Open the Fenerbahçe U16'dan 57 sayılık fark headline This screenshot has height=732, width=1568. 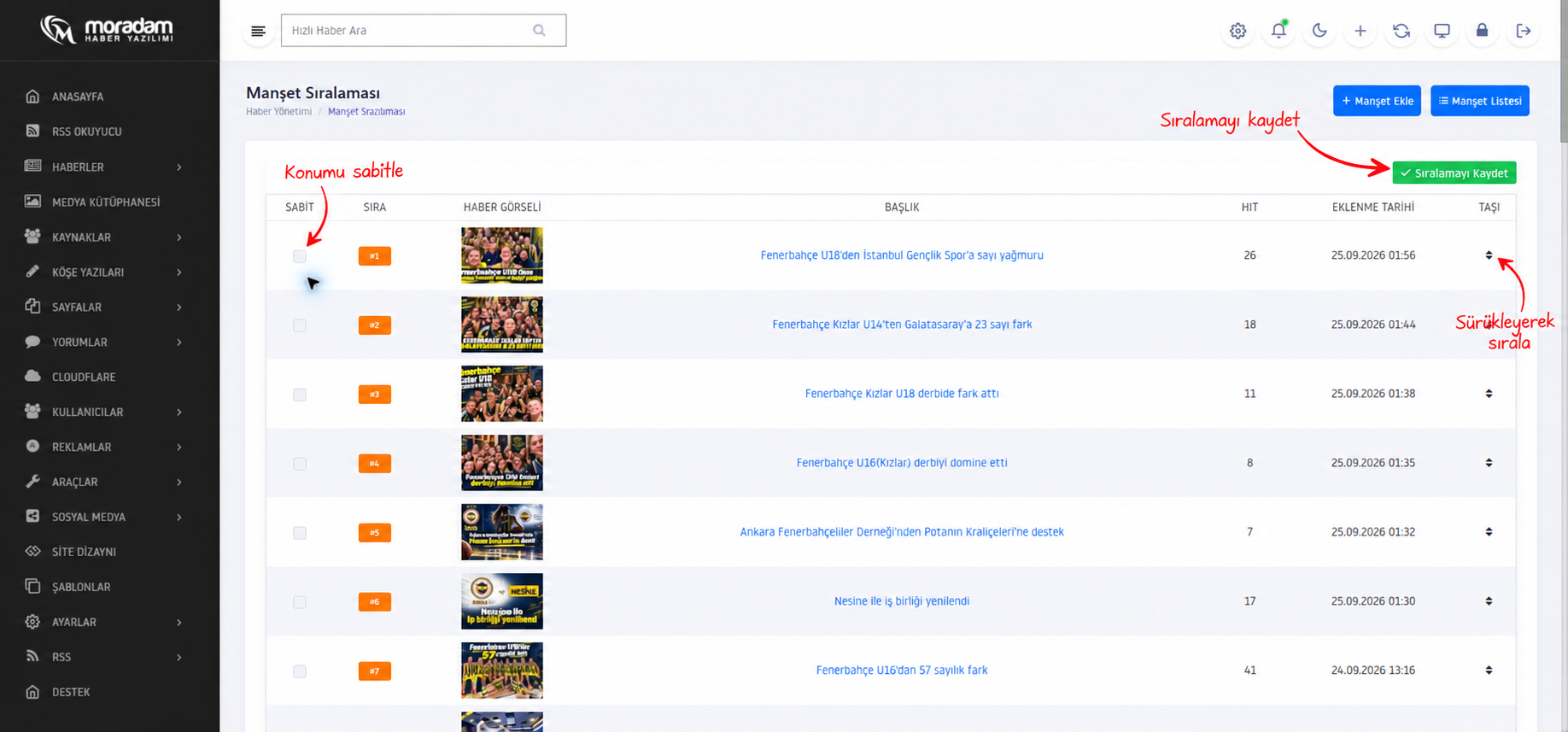tap(902, 671)
